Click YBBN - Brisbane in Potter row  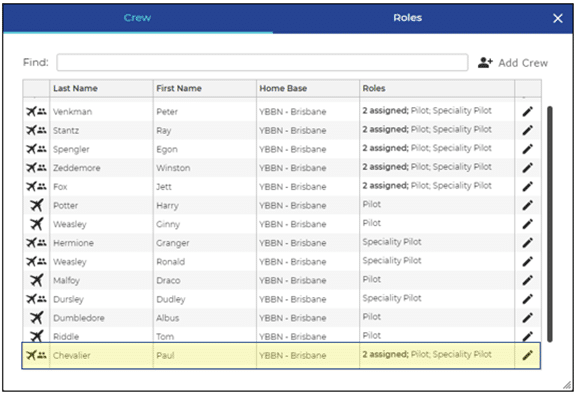(293, 205)
